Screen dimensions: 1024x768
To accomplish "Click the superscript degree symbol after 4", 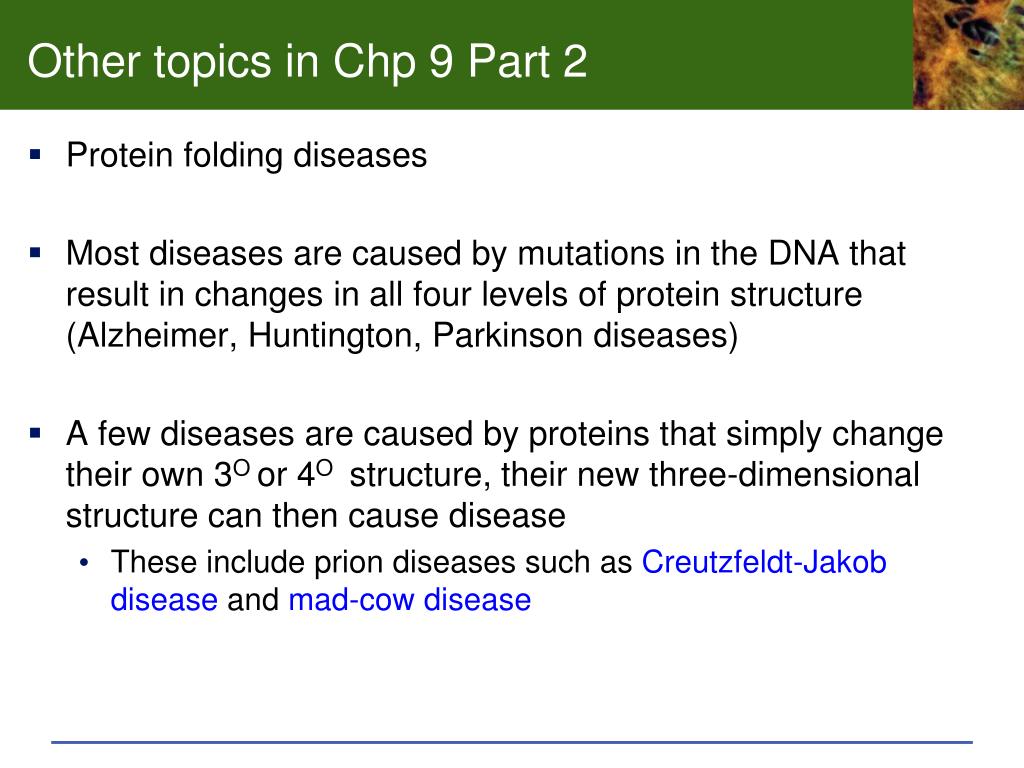I will pyautogui.click(x=325, y=468).
